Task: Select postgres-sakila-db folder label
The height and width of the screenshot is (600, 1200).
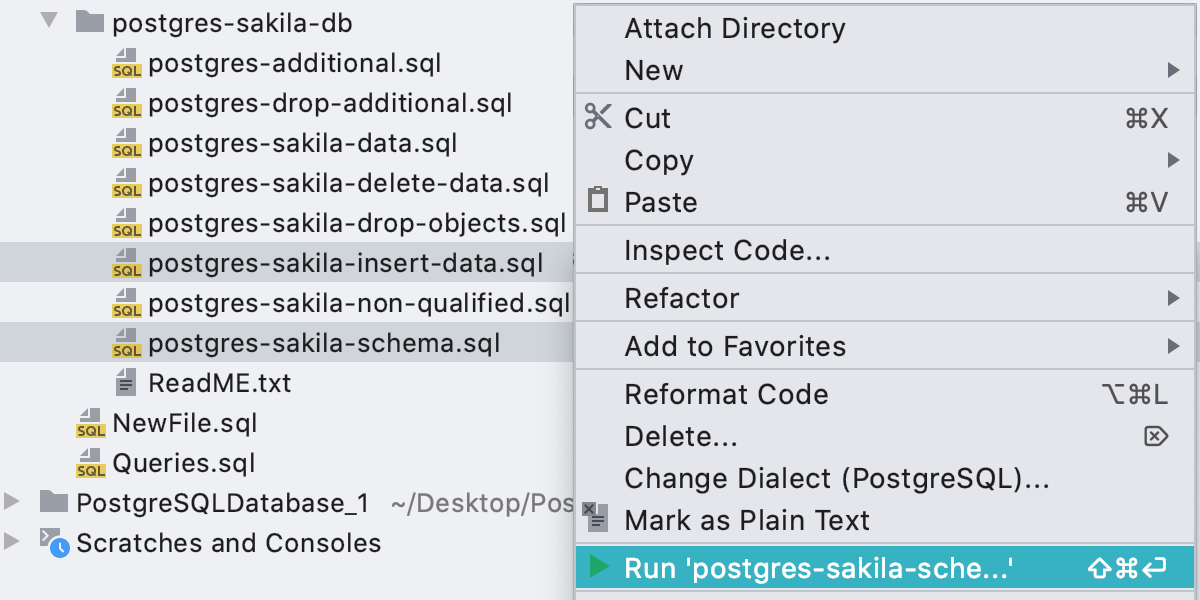Action: tap(232, 23)
